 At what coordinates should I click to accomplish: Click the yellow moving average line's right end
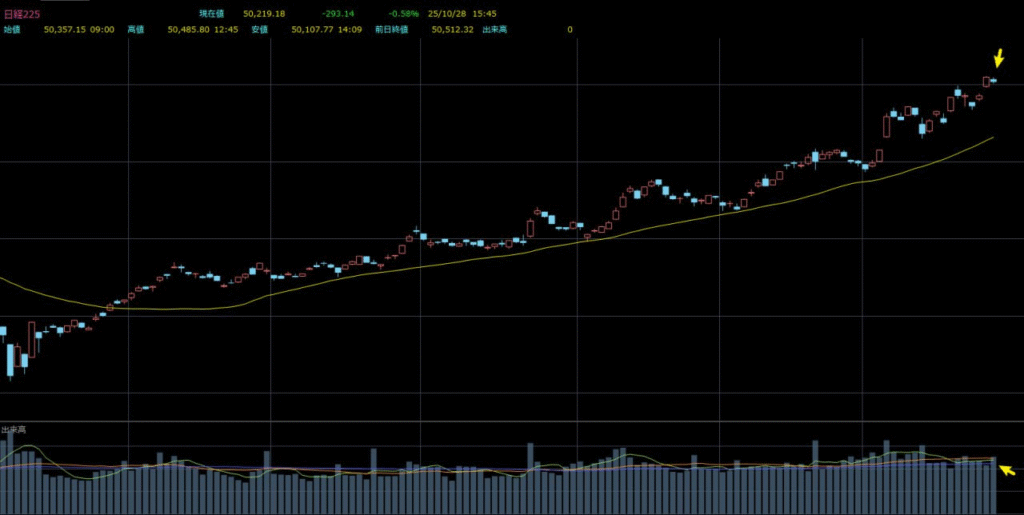click(x=991, y=138)
